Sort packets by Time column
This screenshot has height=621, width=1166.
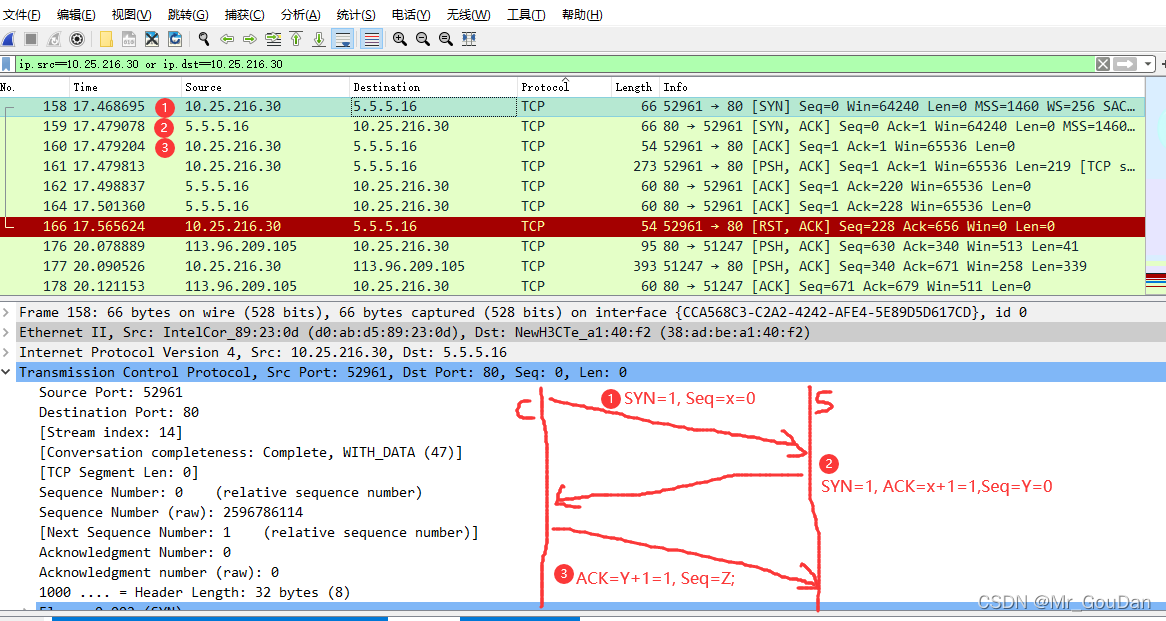pos(126,87)
